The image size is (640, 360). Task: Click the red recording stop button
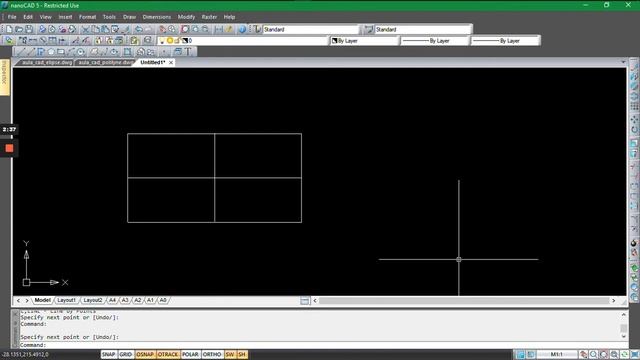click(9, 148)
